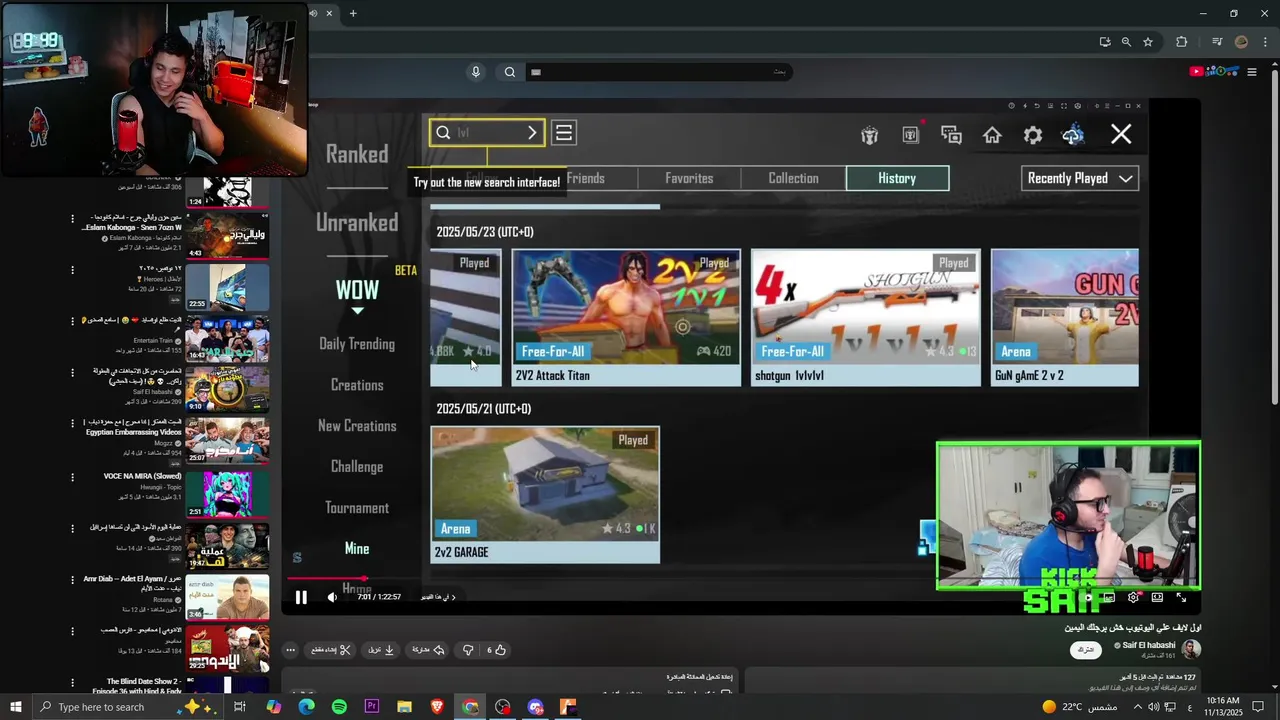Pause the YouTube video
1280x720 pixels.
pyautogui.click(x=301, y=598)
